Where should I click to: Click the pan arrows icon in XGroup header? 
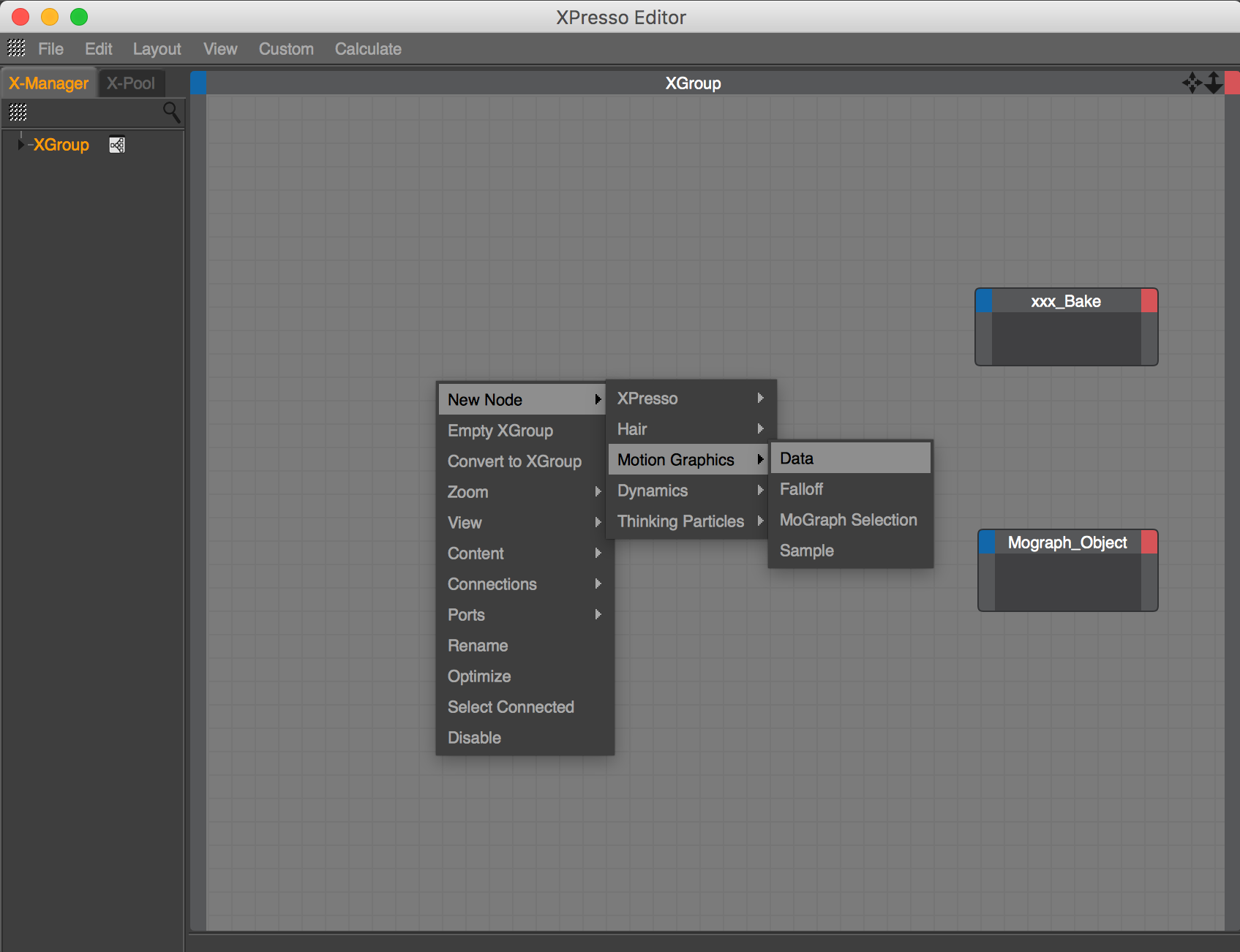[x=1192, y=83]
